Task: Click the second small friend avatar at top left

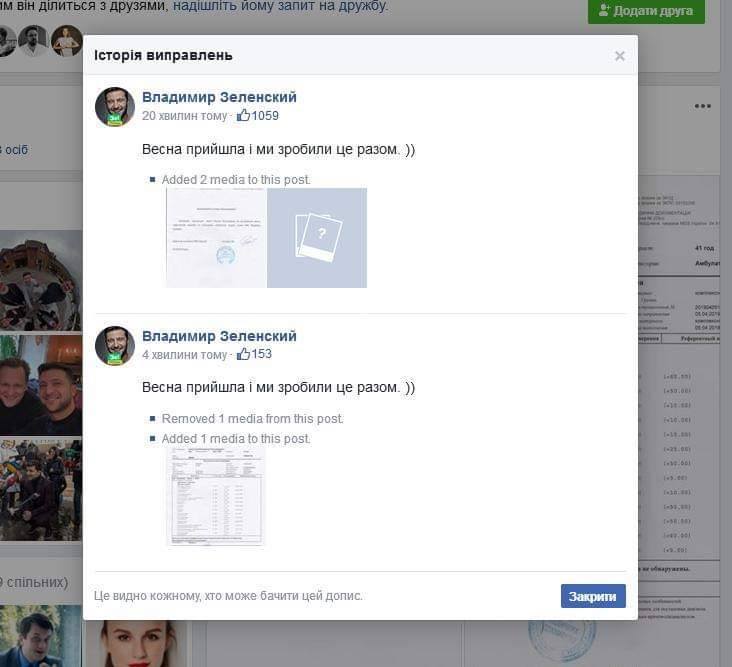Action: point(34,40)
